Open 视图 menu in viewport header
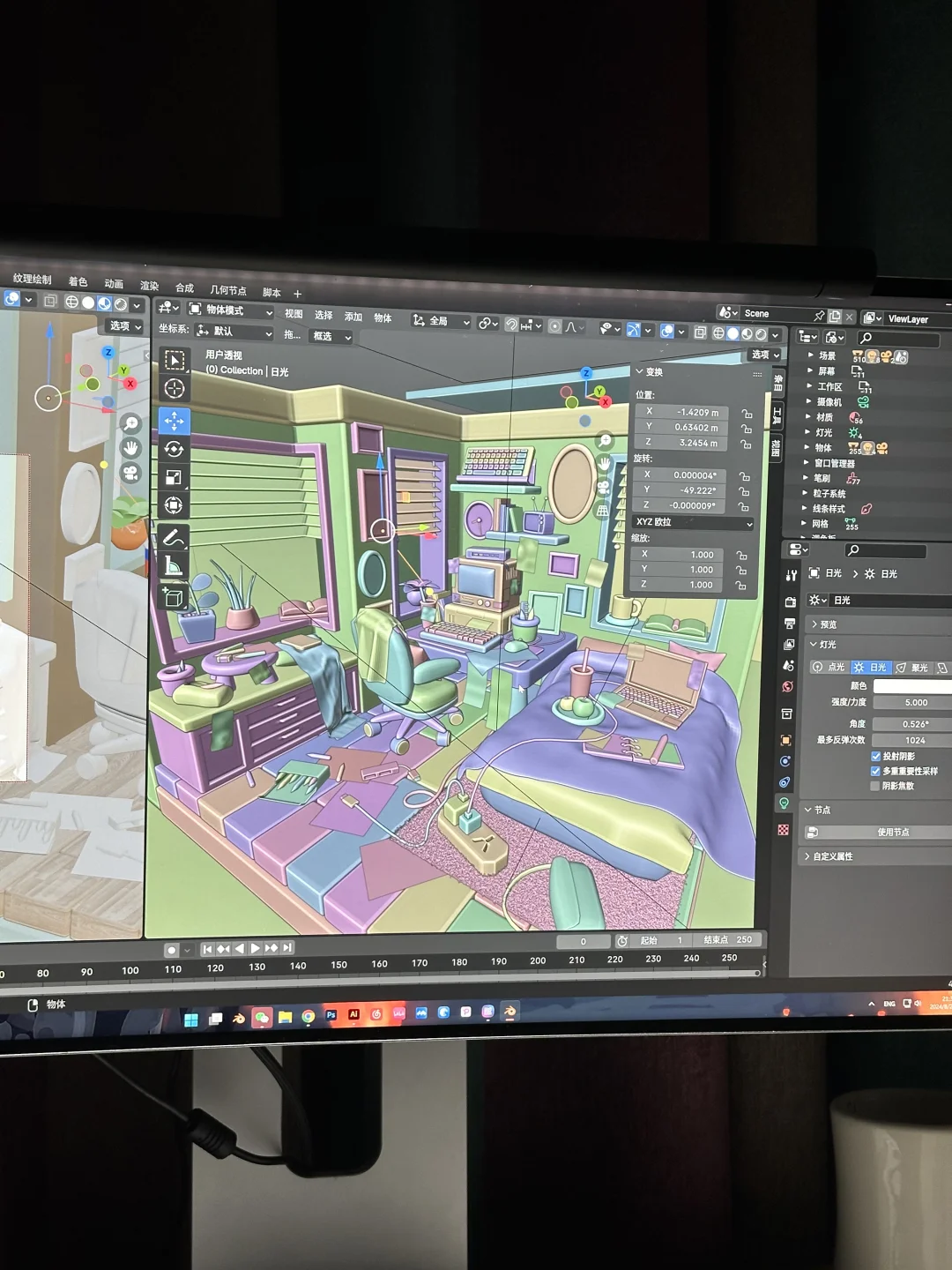This screenshot has width=952, height=1270. 294,314
